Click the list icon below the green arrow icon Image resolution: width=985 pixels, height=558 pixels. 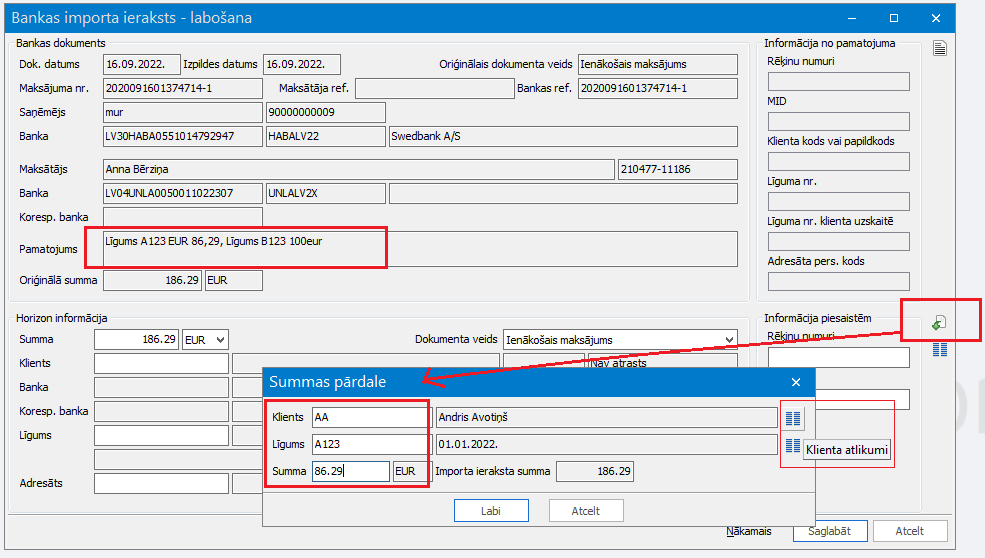pos(940,349)
